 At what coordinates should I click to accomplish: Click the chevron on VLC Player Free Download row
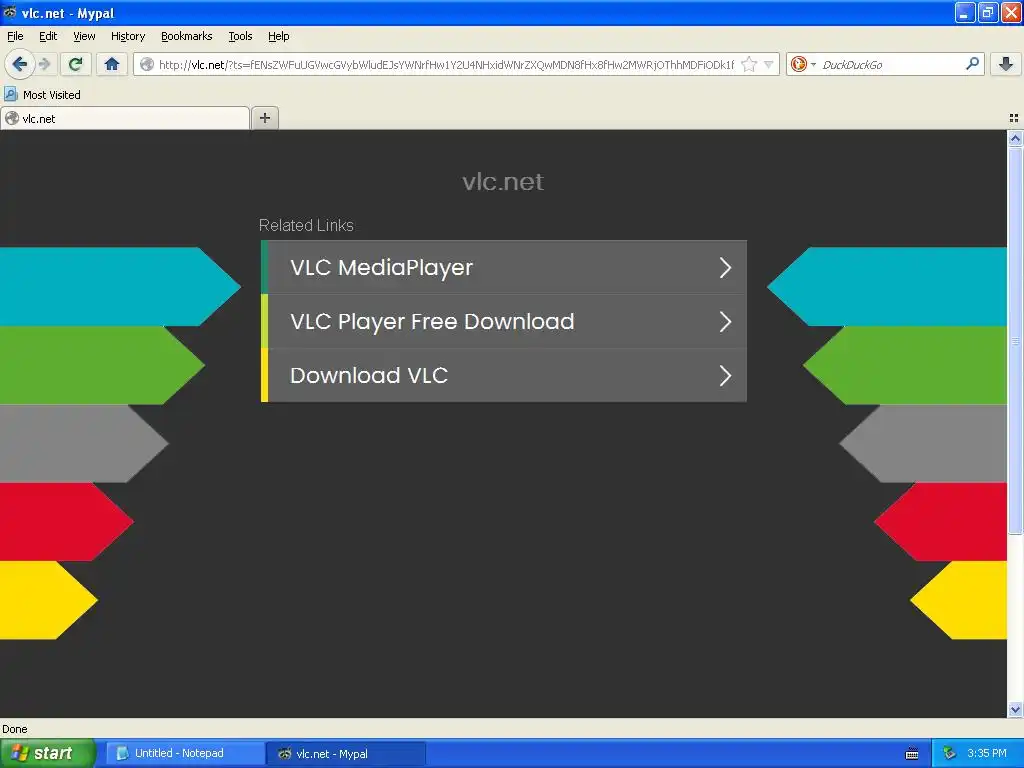pyautogui.click(x=725, y=322)
